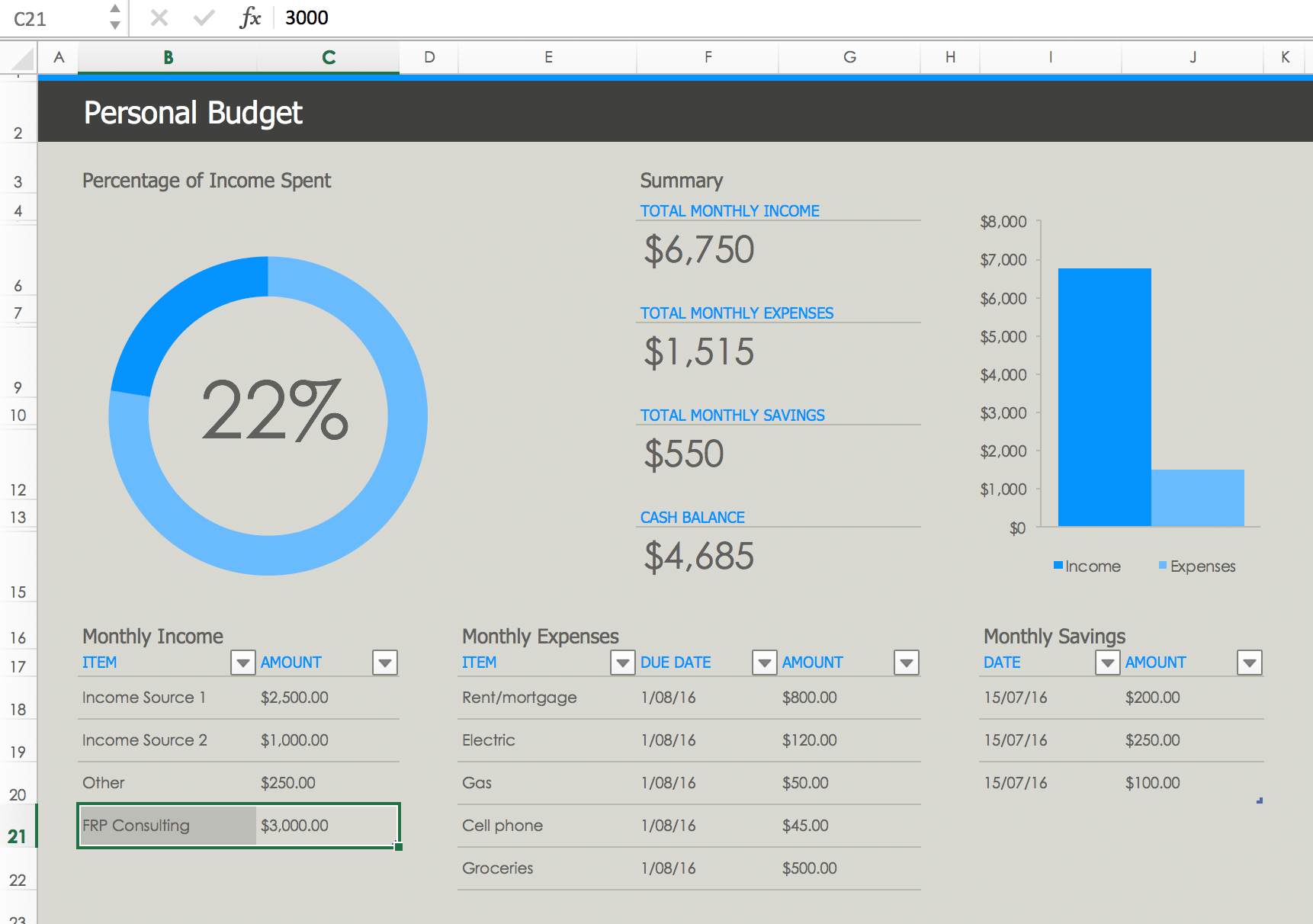Click the formula bar confirm checkmark icon
Screen dimensions: 1313x924
point(204,18)
